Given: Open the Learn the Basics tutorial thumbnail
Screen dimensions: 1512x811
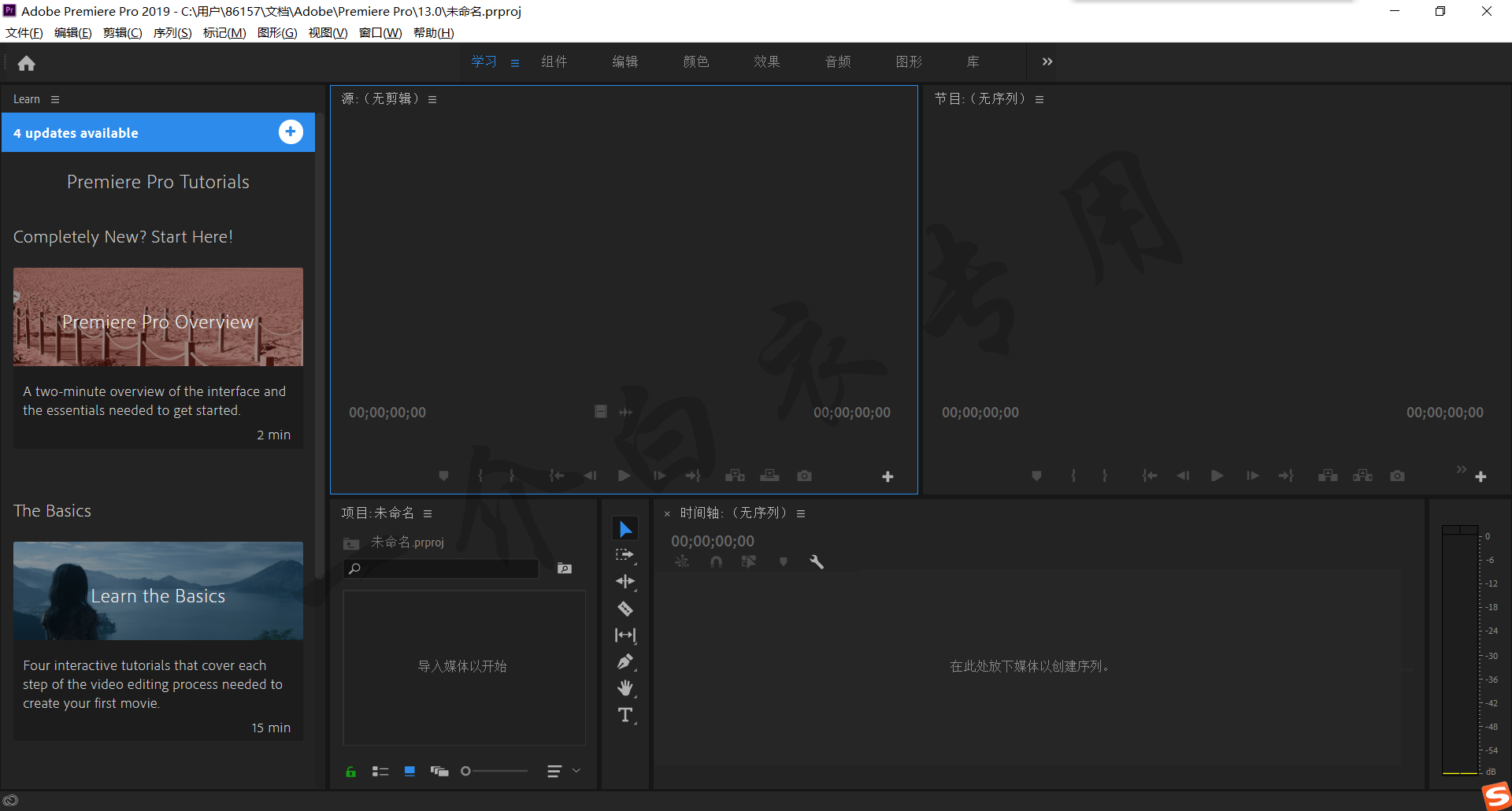Looking at the screenshot, I should coord(157,591).
